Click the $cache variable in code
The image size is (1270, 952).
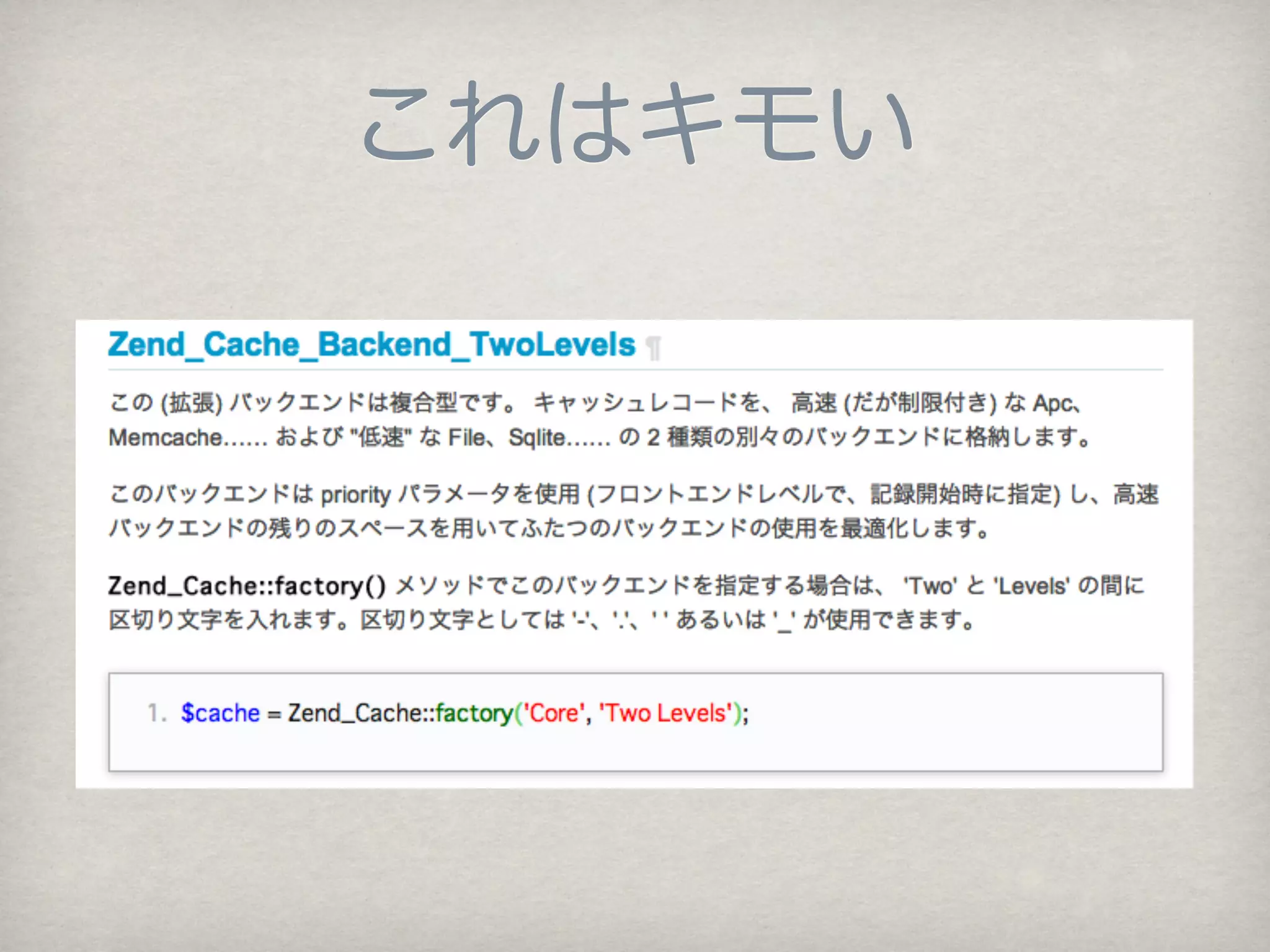click(x=220, y=713)
